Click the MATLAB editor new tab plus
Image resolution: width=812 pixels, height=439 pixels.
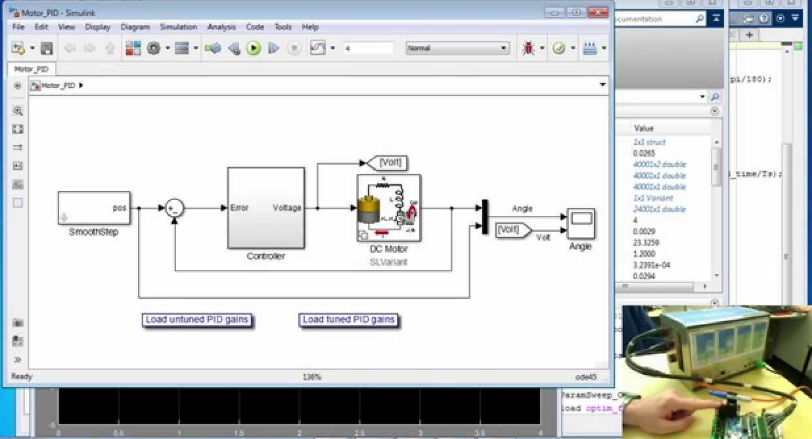pos(749,35)
